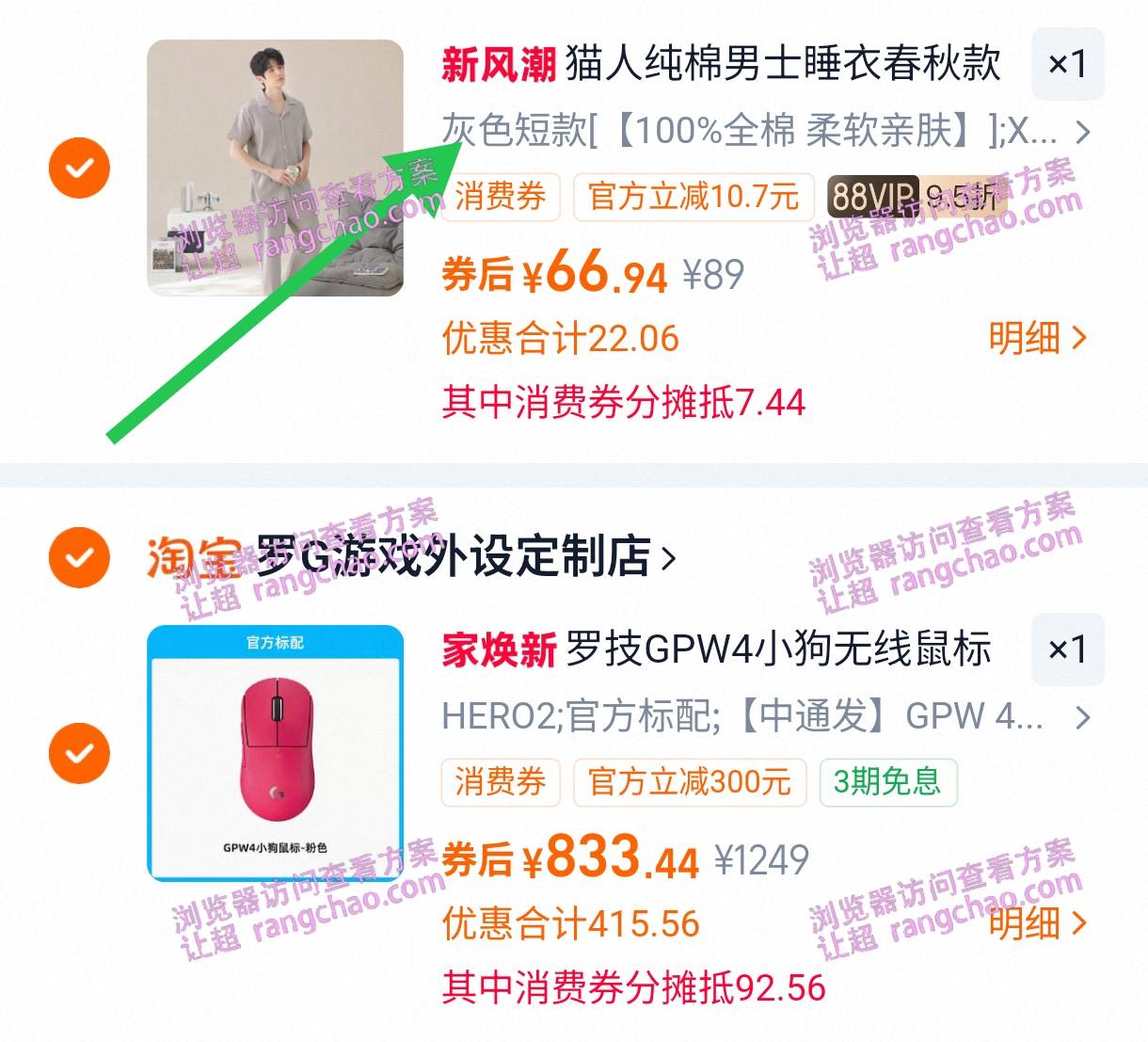This screenshot has height=1042, width=1148.
Task: Uncheck the pajamas item checkbox
Action: coord(80,168)
